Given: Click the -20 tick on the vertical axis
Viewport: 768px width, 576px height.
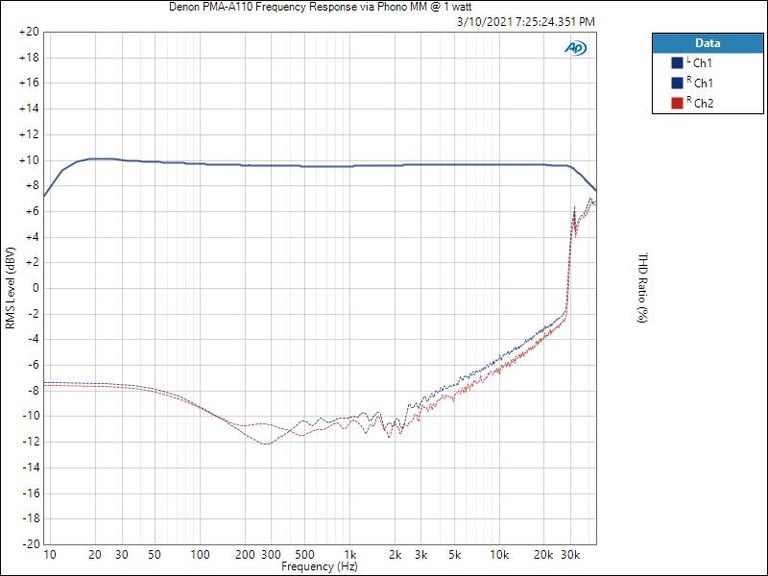Looking at the screenshot, I should 28,544.
